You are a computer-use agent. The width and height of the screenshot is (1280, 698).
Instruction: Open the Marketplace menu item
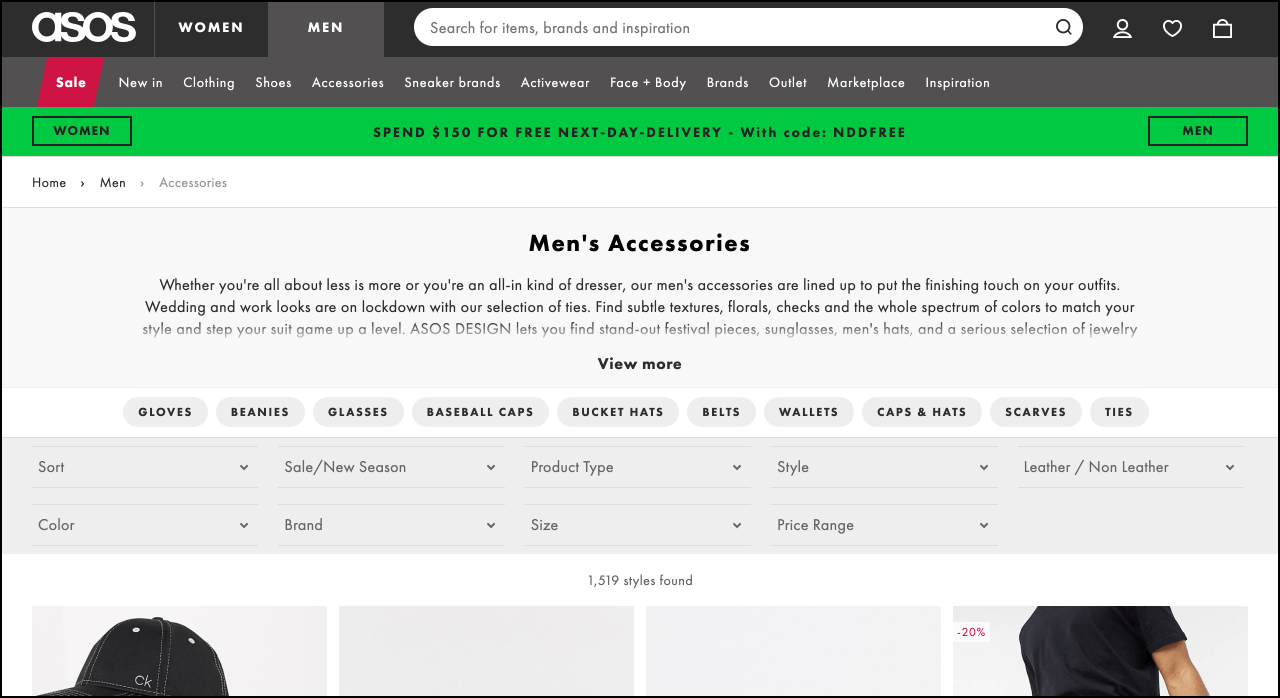point(866,82)
